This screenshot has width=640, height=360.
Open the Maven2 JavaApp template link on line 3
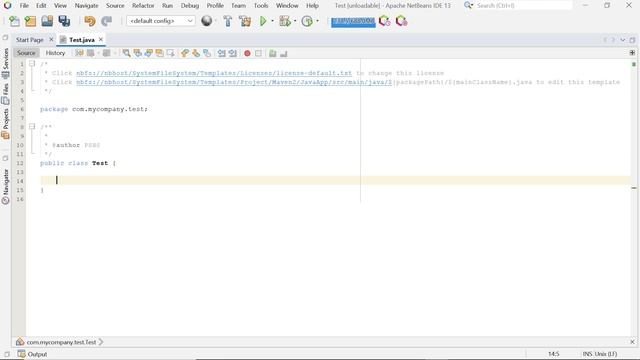(x=234, y=82)
